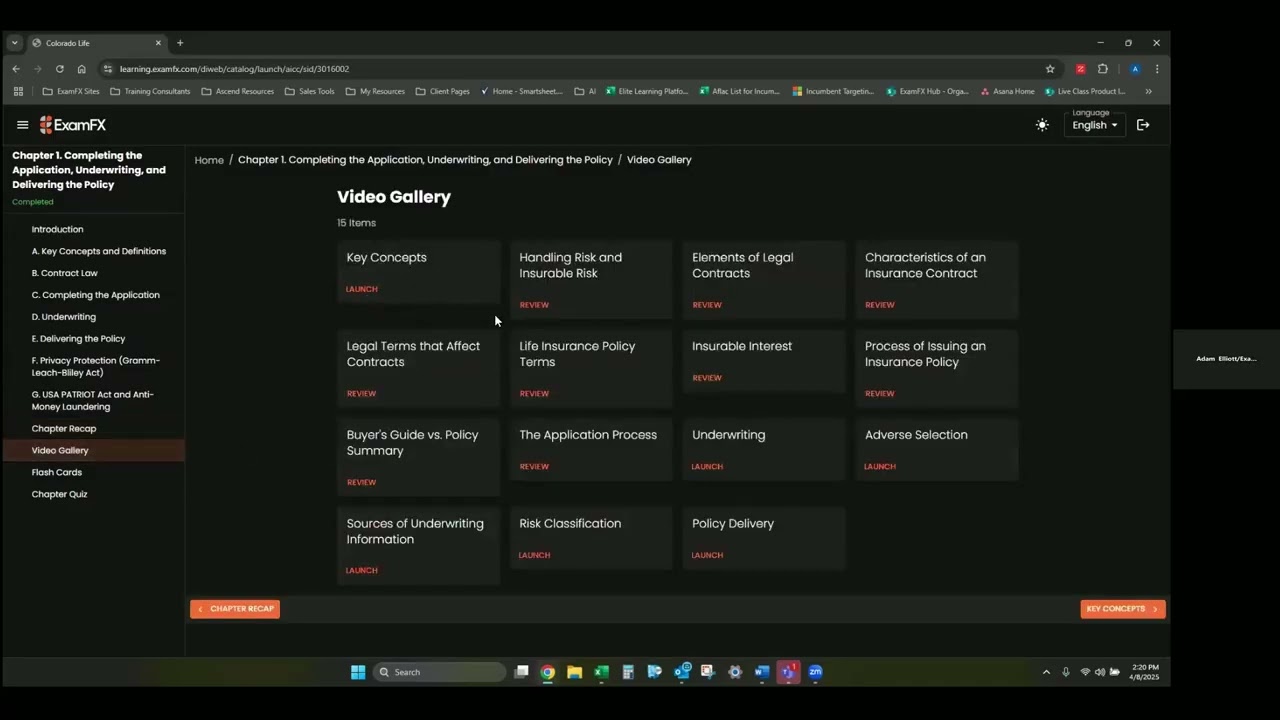1280x720 pixels.
Task: Review Life Insurance Policy Terms video
Action: tap(534, 394)
